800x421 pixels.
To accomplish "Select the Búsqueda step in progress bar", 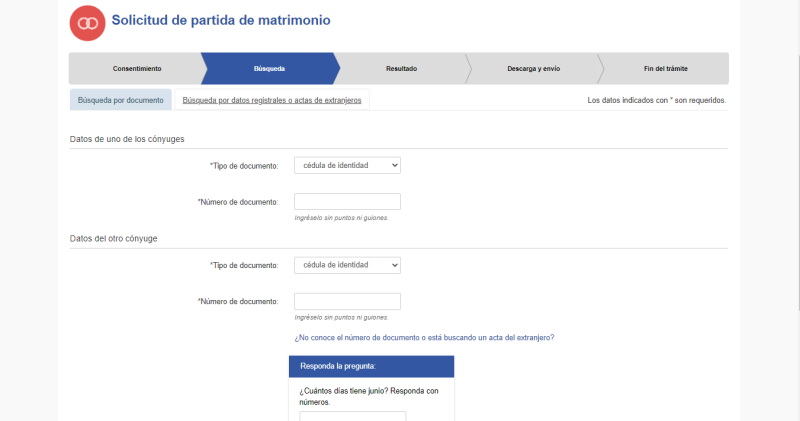I will [x=269, y=69].
